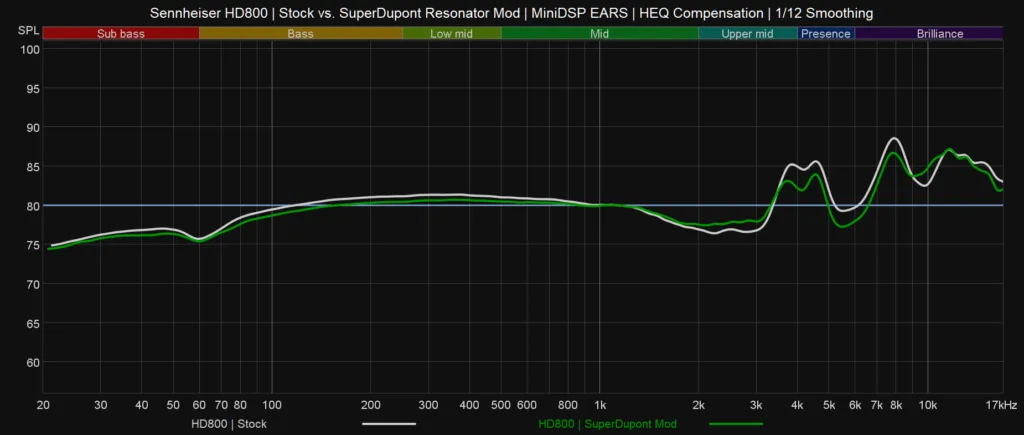The height and width of the screenshot is (435, 1024).
Task: Click the 800 frequency axis label
Action: [568, 406]
